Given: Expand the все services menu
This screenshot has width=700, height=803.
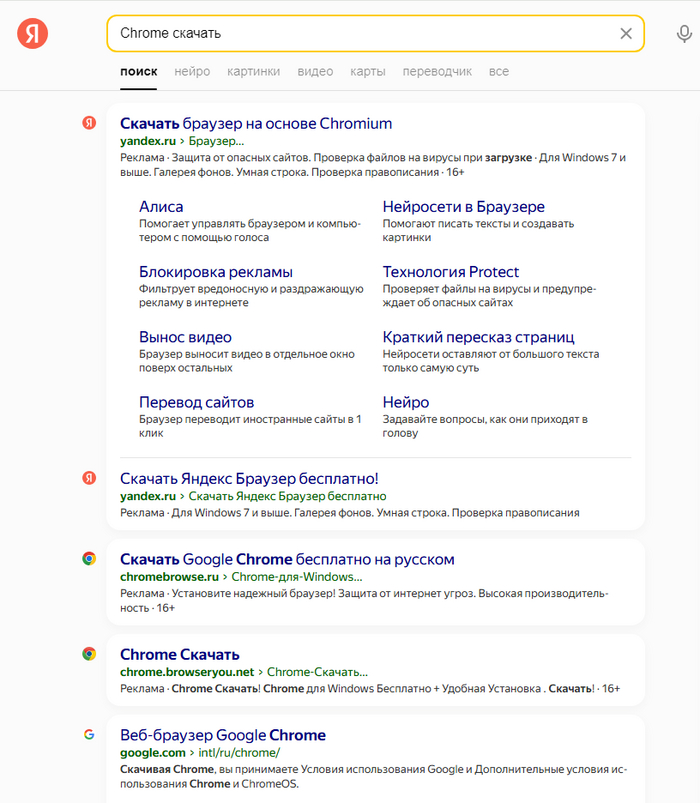Looking at the screenshot, I should [499, 72].
